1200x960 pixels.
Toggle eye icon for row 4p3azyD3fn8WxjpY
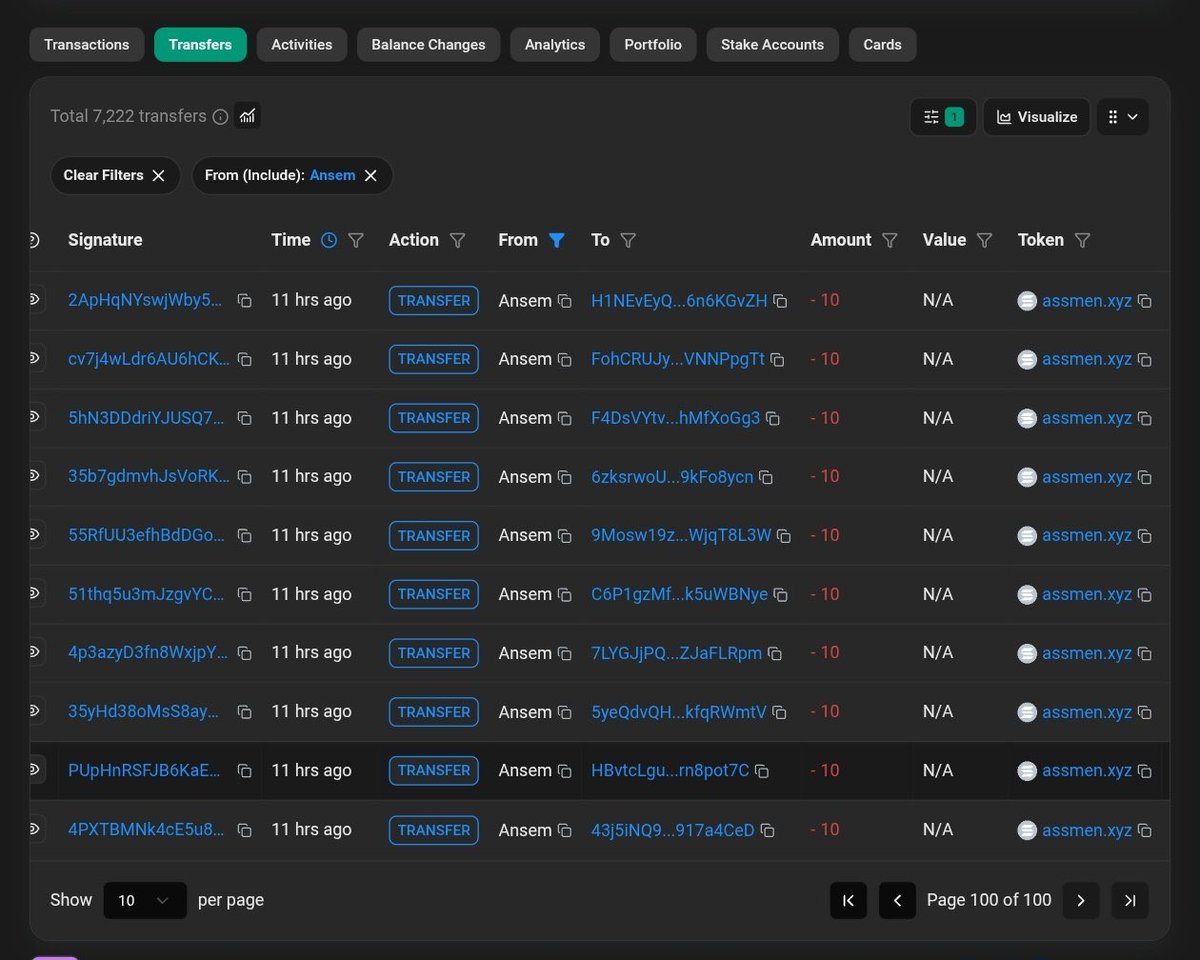(x=36, y=652)
